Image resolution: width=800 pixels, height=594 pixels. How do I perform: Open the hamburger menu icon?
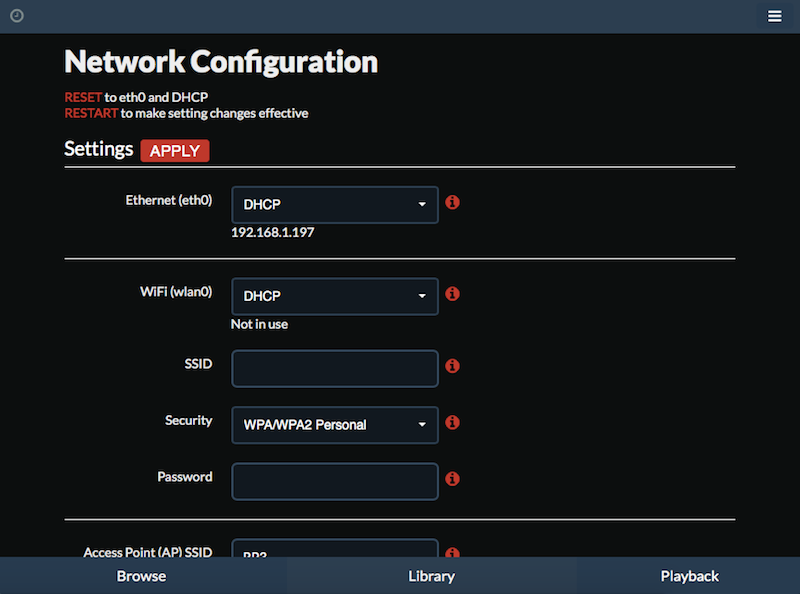pos(774,16)
